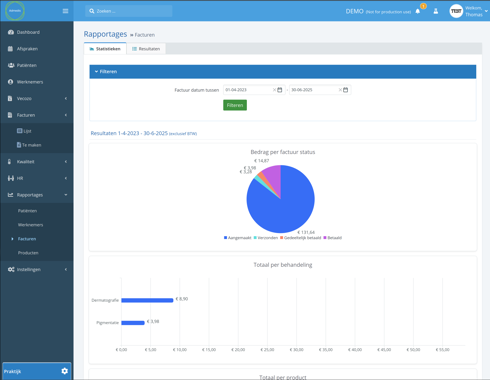
Task: Click the Instellingen gears icon
Action: 11,269
